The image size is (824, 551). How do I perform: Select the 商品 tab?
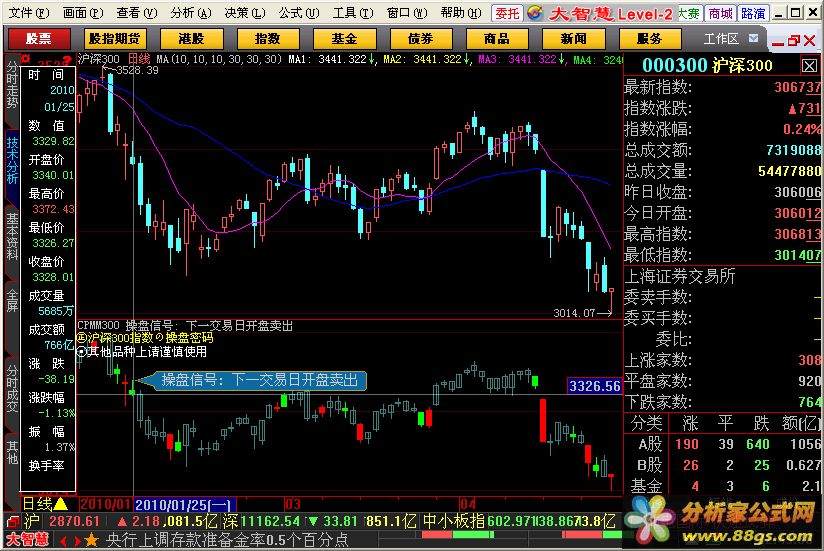[497, 38]
